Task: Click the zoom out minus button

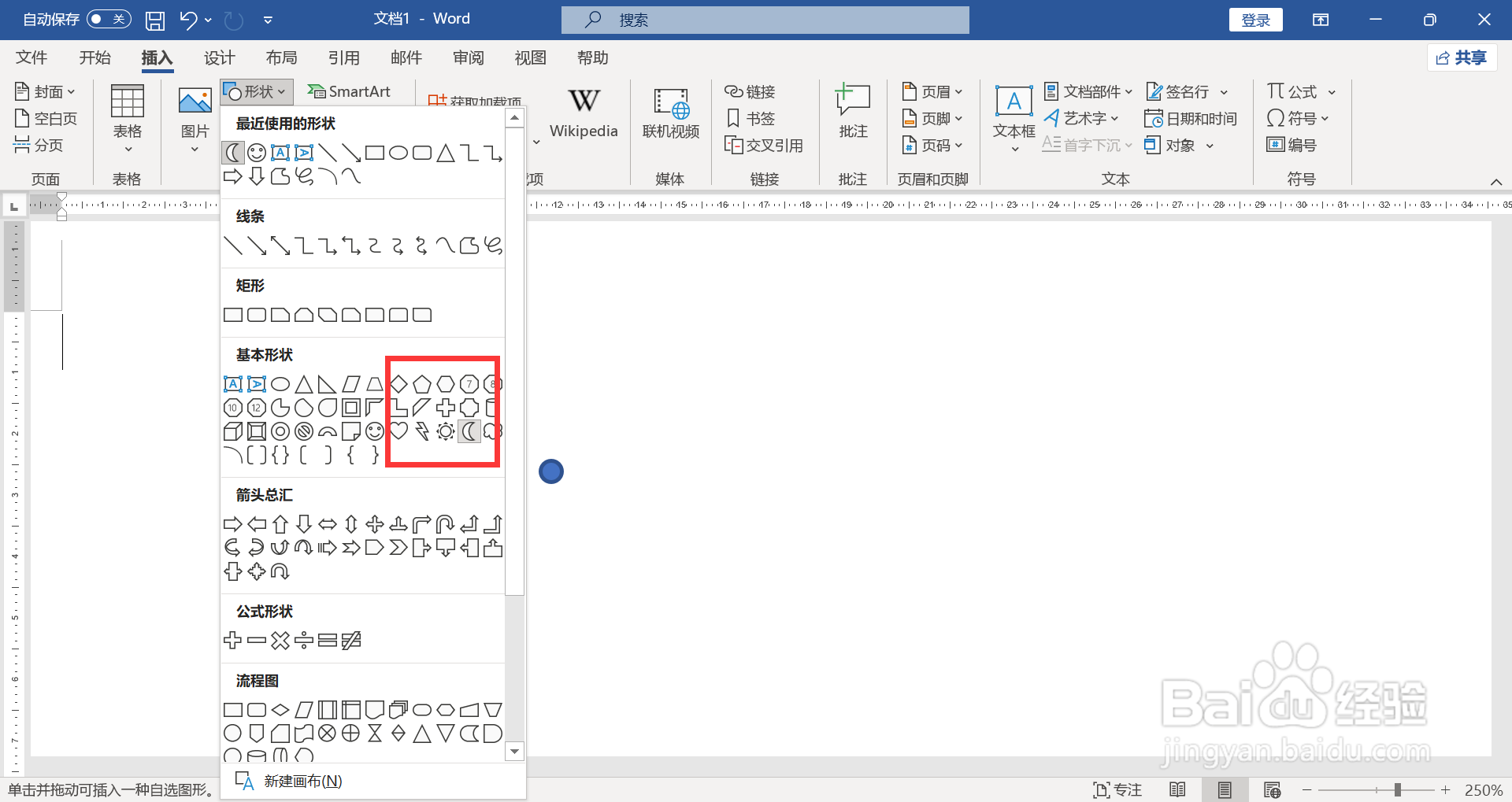Action: point(1307,789)
